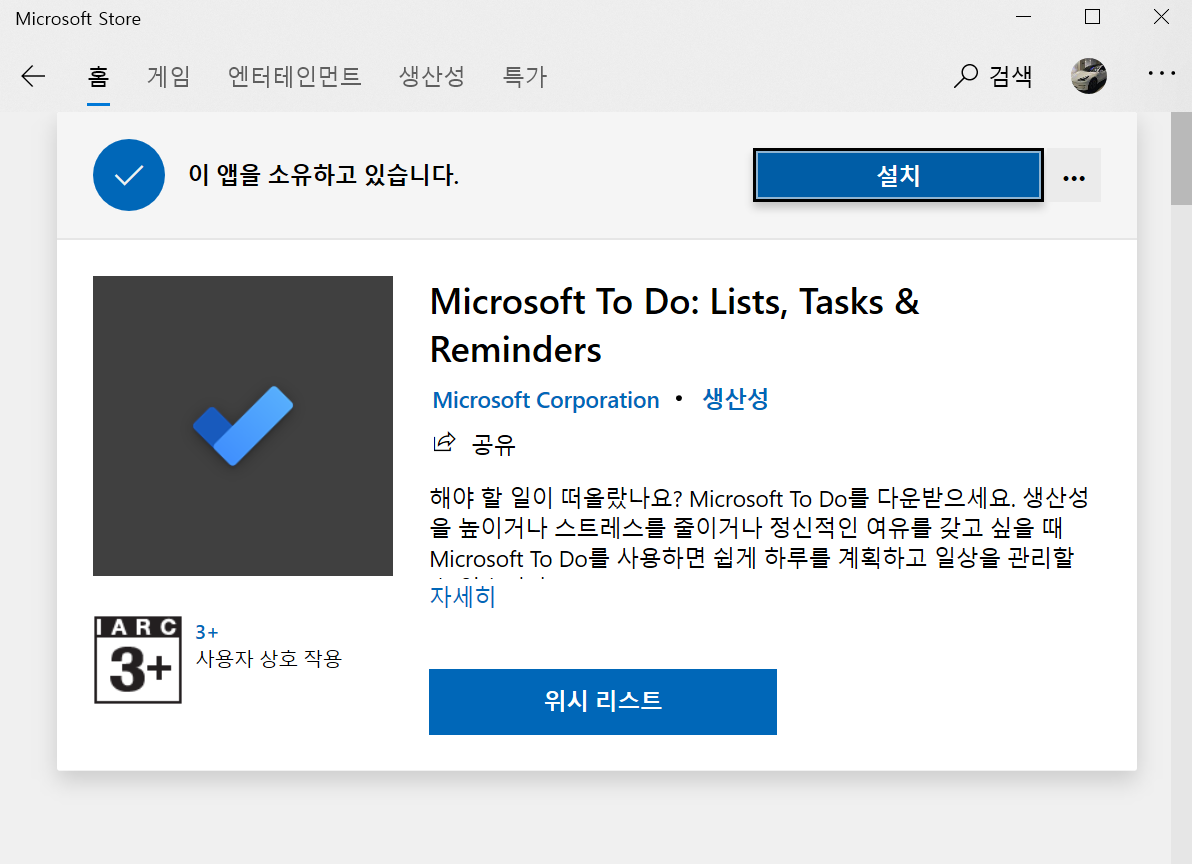
Task: Switch to the 게임 tab
Action: 168,76
